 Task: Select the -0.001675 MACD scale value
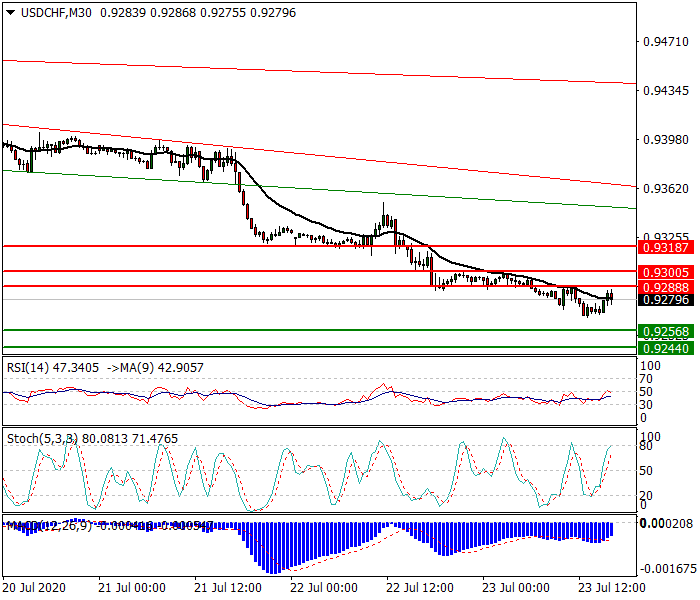[668, 569]
